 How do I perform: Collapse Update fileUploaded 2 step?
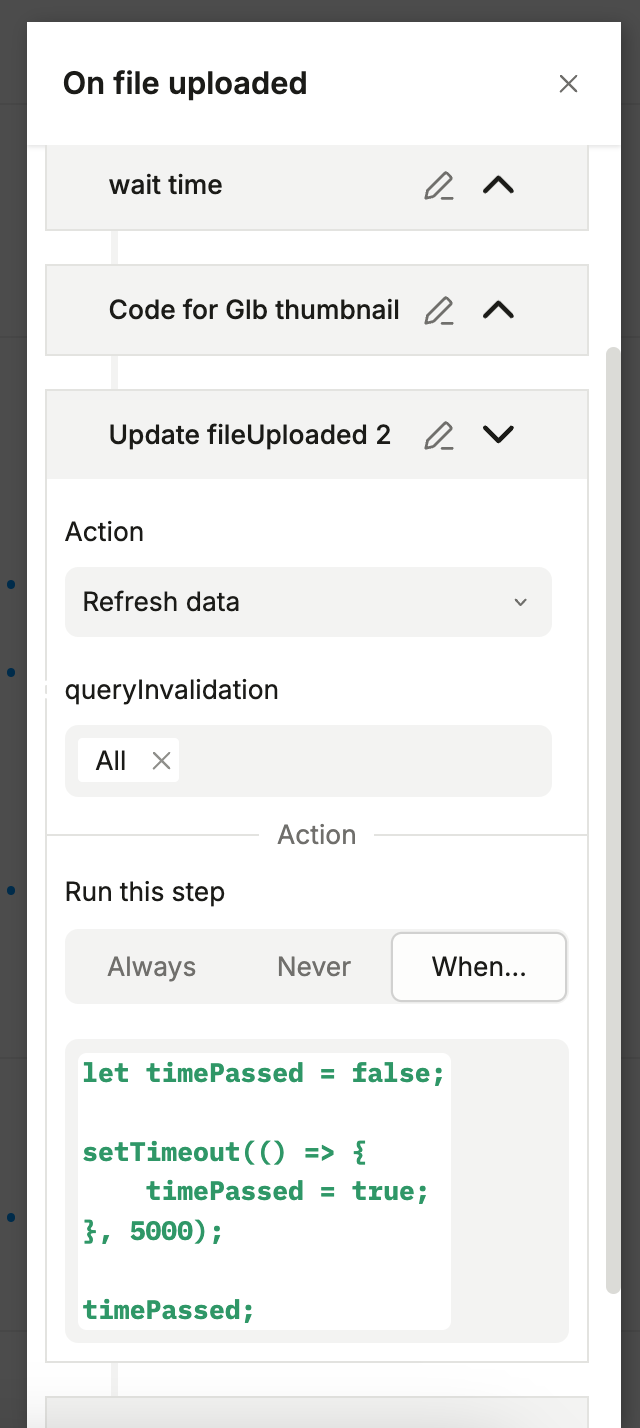tap(498, 435)
